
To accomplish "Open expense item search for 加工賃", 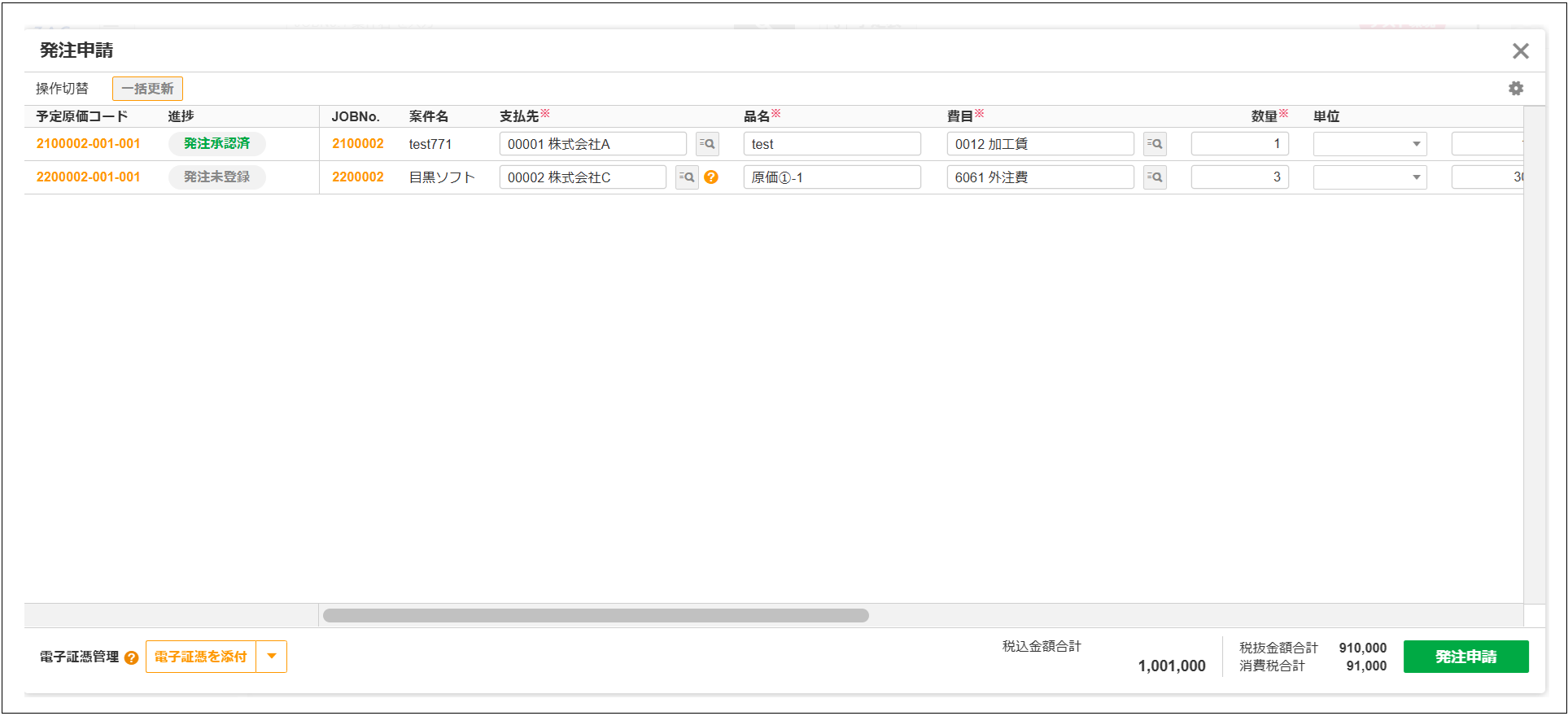I will pos(1154,144).
